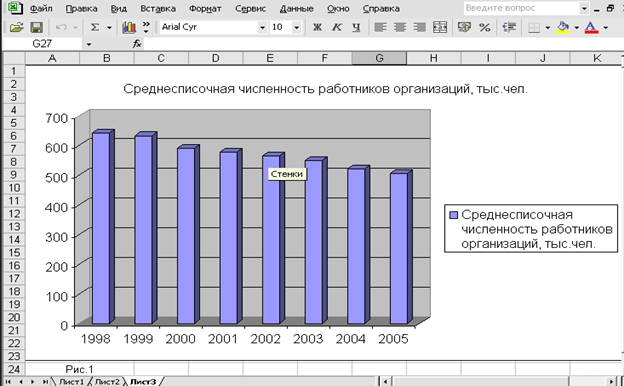Screen dimensions: 624x386
Task: Expand the Name Box dropdown arrow
Action: (89, 44)
